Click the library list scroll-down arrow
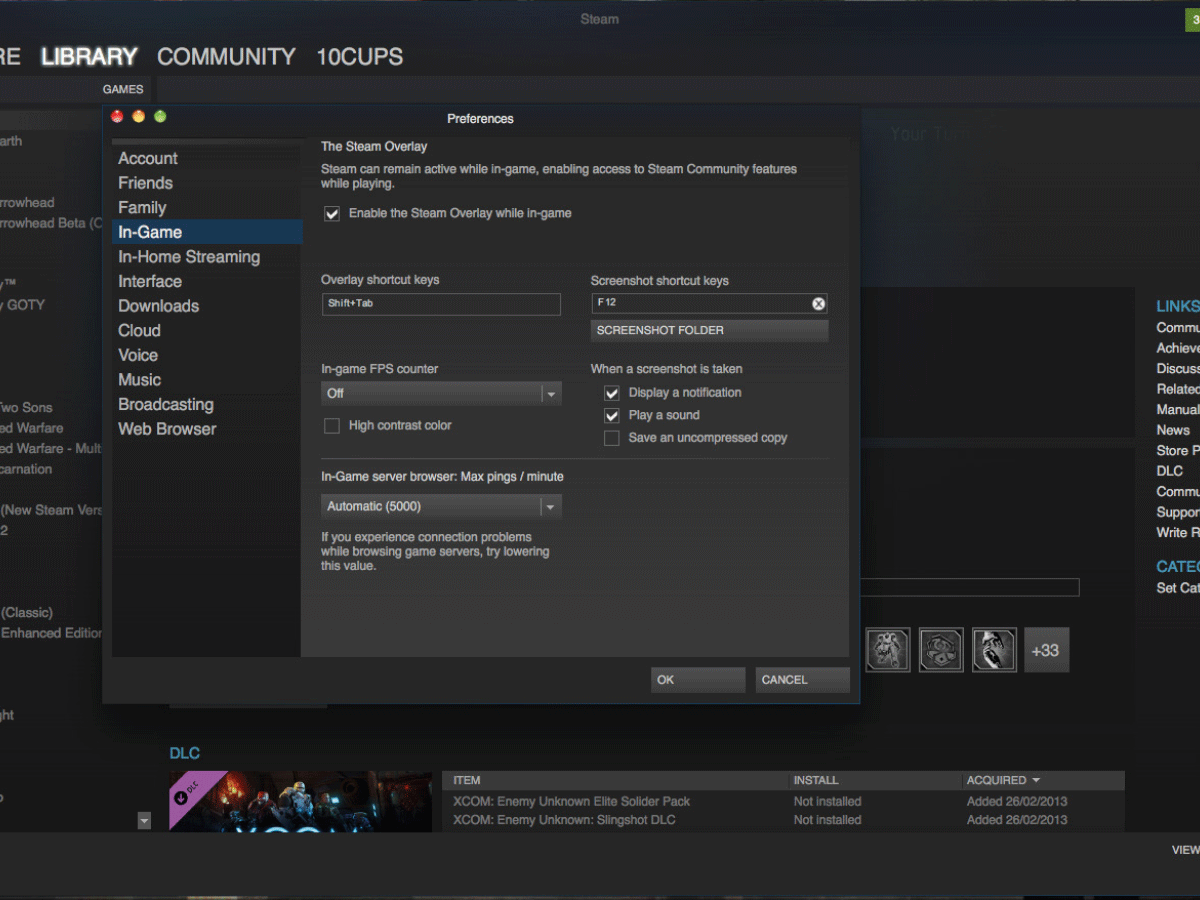 pos(144,820)
